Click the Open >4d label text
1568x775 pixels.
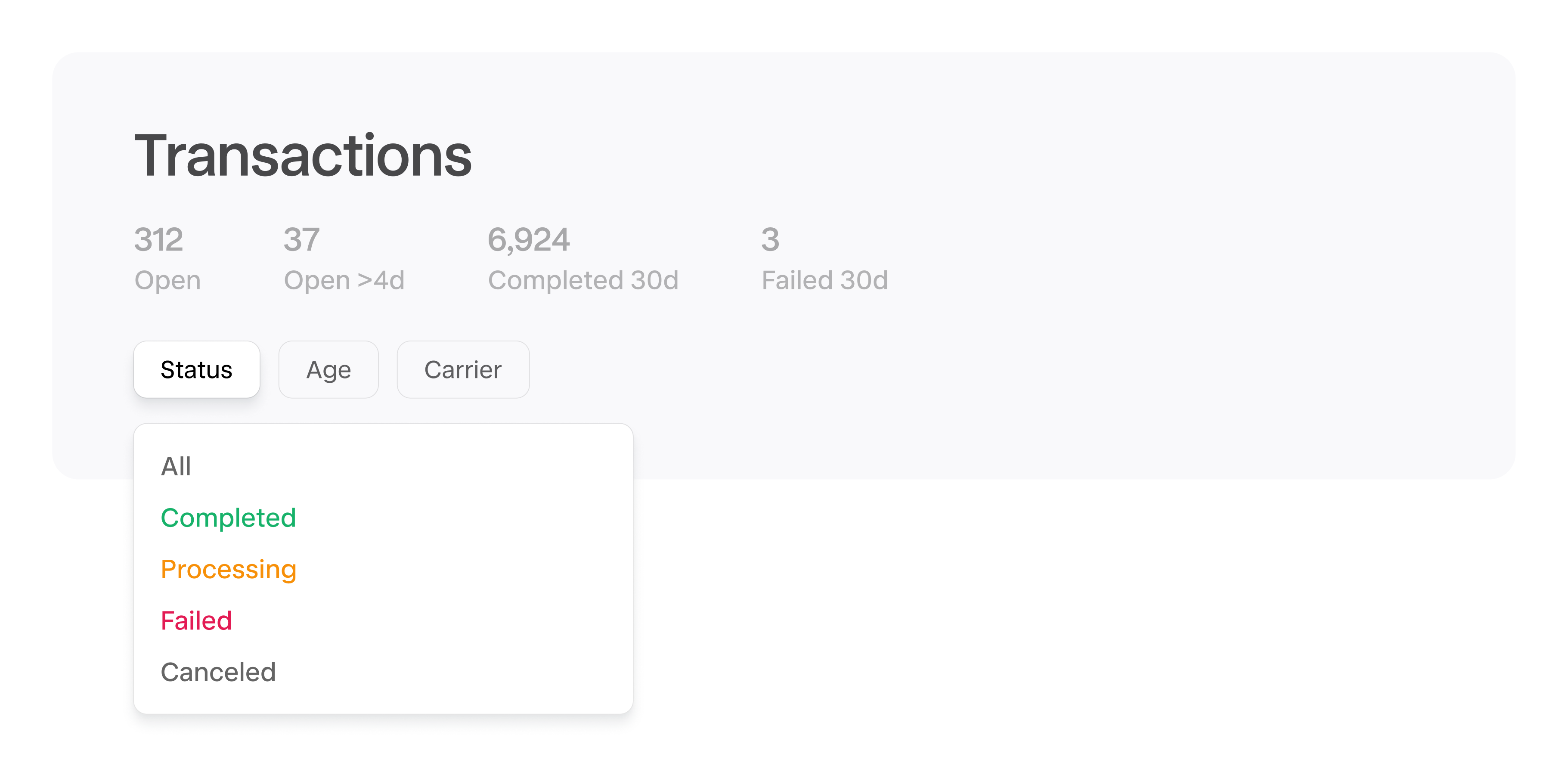(x=344, y=281)
